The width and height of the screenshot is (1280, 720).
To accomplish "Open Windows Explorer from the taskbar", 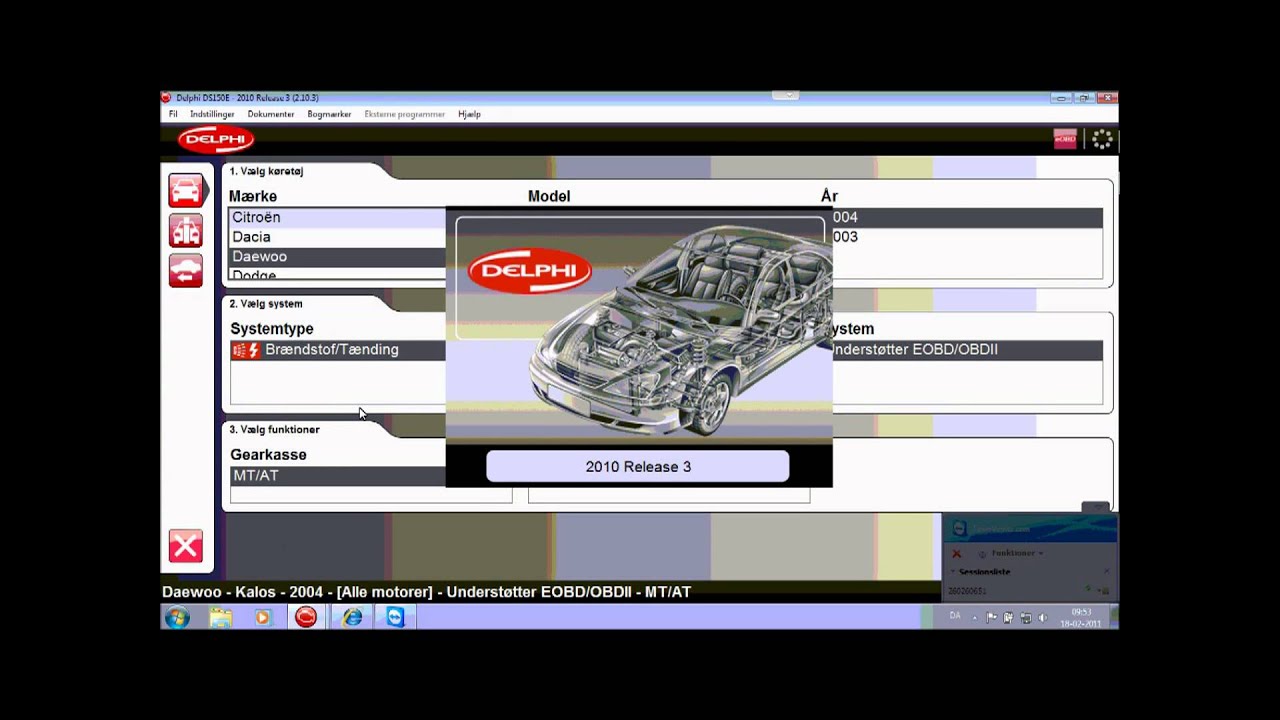I will click(221, 618).
